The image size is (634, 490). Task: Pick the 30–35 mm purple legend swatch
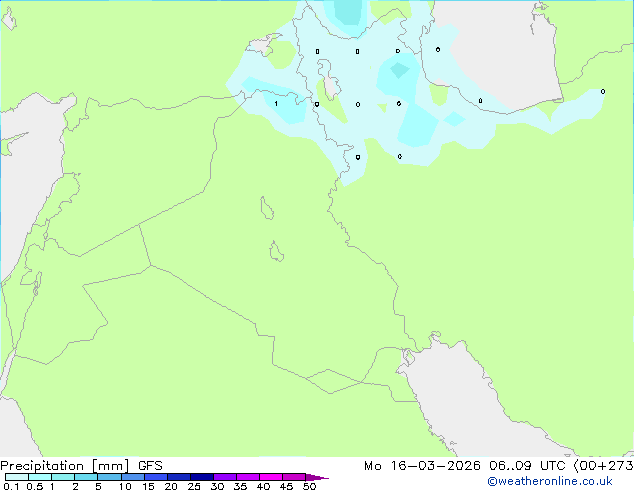224,477
